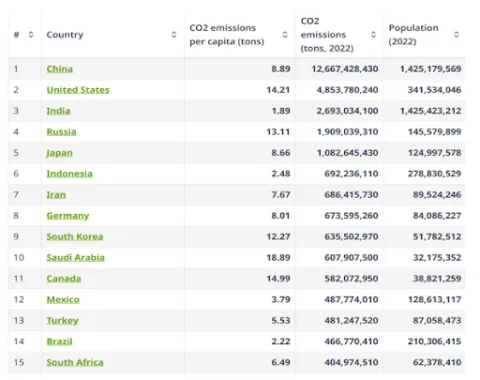Screen dimensions: 480x380
Task: Select Indonesia population 278,830,529
Action: (435, 174)
